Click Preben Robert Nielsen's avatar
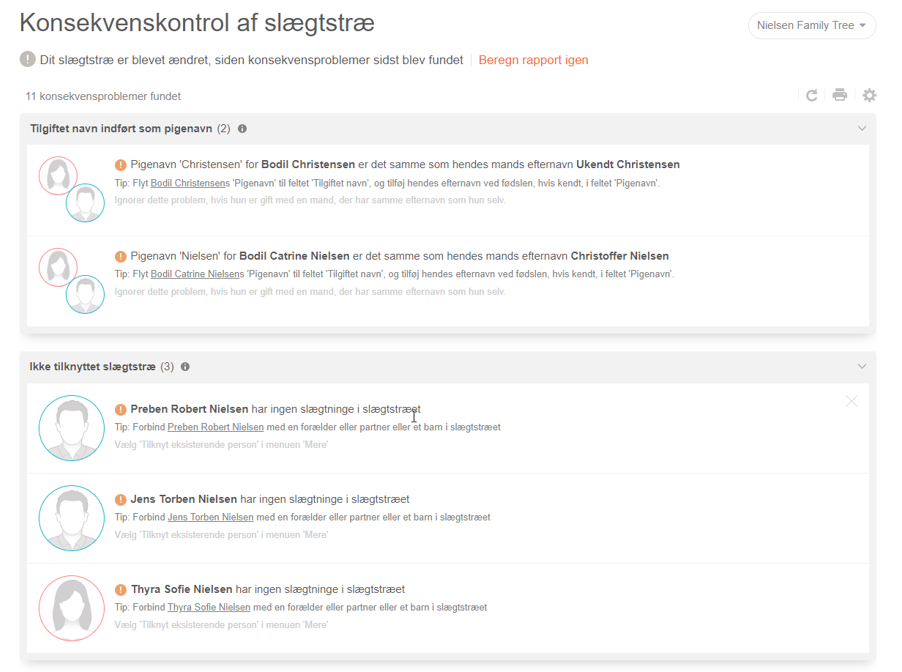This screenshot has width=902, height=672. tap(72, 428)
